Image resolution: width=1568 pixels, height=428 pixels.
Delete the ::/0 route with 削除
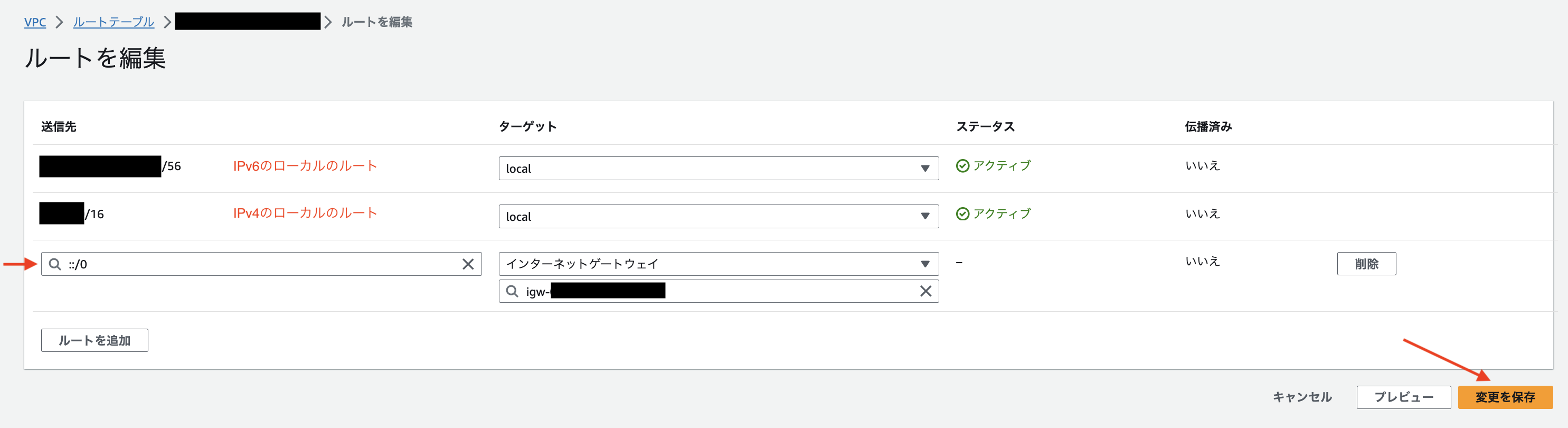click(x=1366, y=264)
